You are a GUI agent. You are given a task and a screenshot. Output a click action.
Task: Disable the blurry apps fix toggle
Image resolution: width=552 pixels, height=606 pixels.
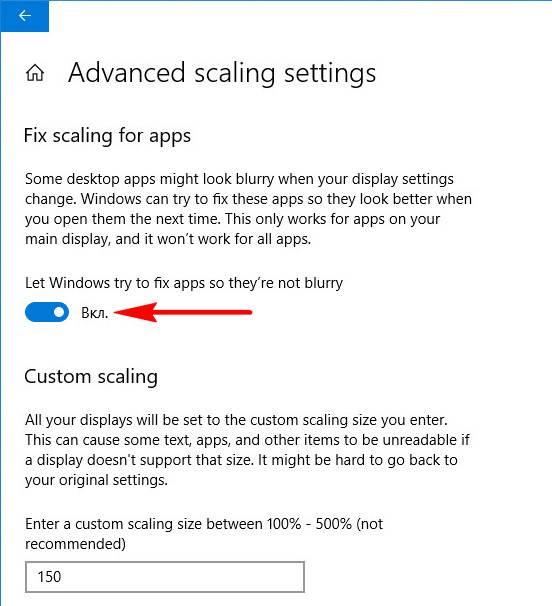click(47, 312)
